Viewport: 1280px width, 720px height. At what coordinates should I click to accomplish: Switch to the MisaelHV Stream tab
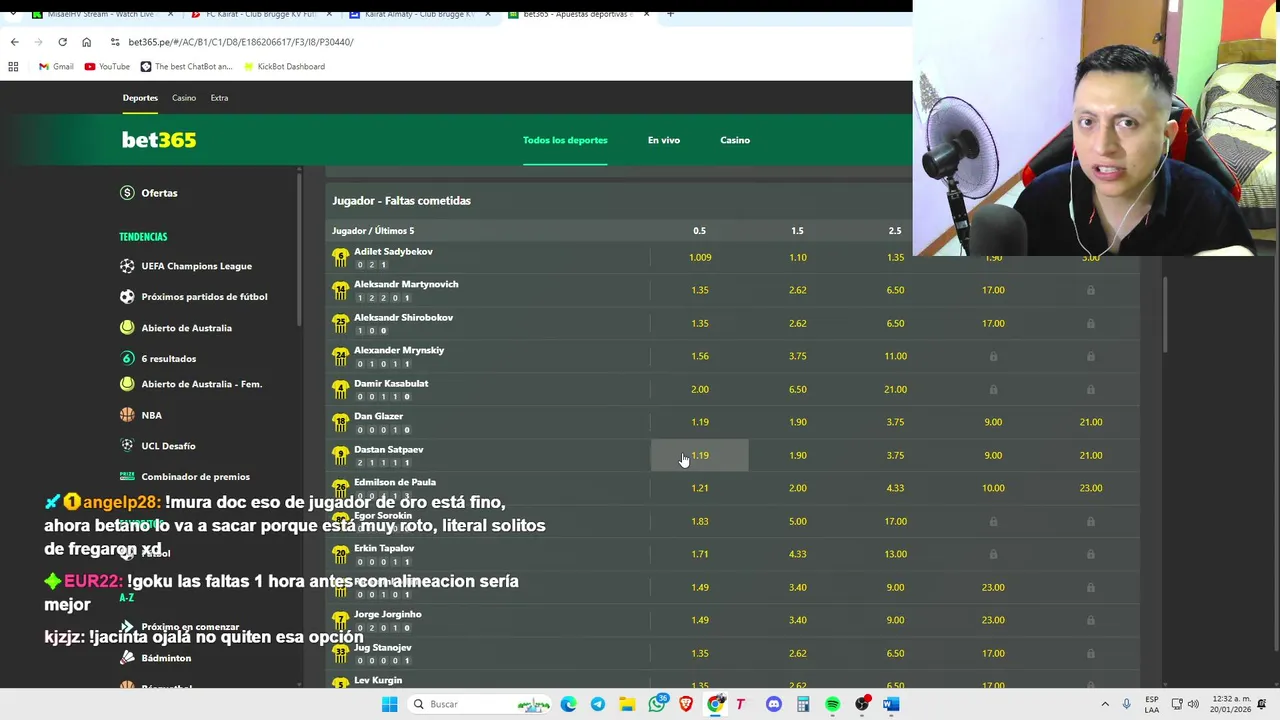coord(103,14)
